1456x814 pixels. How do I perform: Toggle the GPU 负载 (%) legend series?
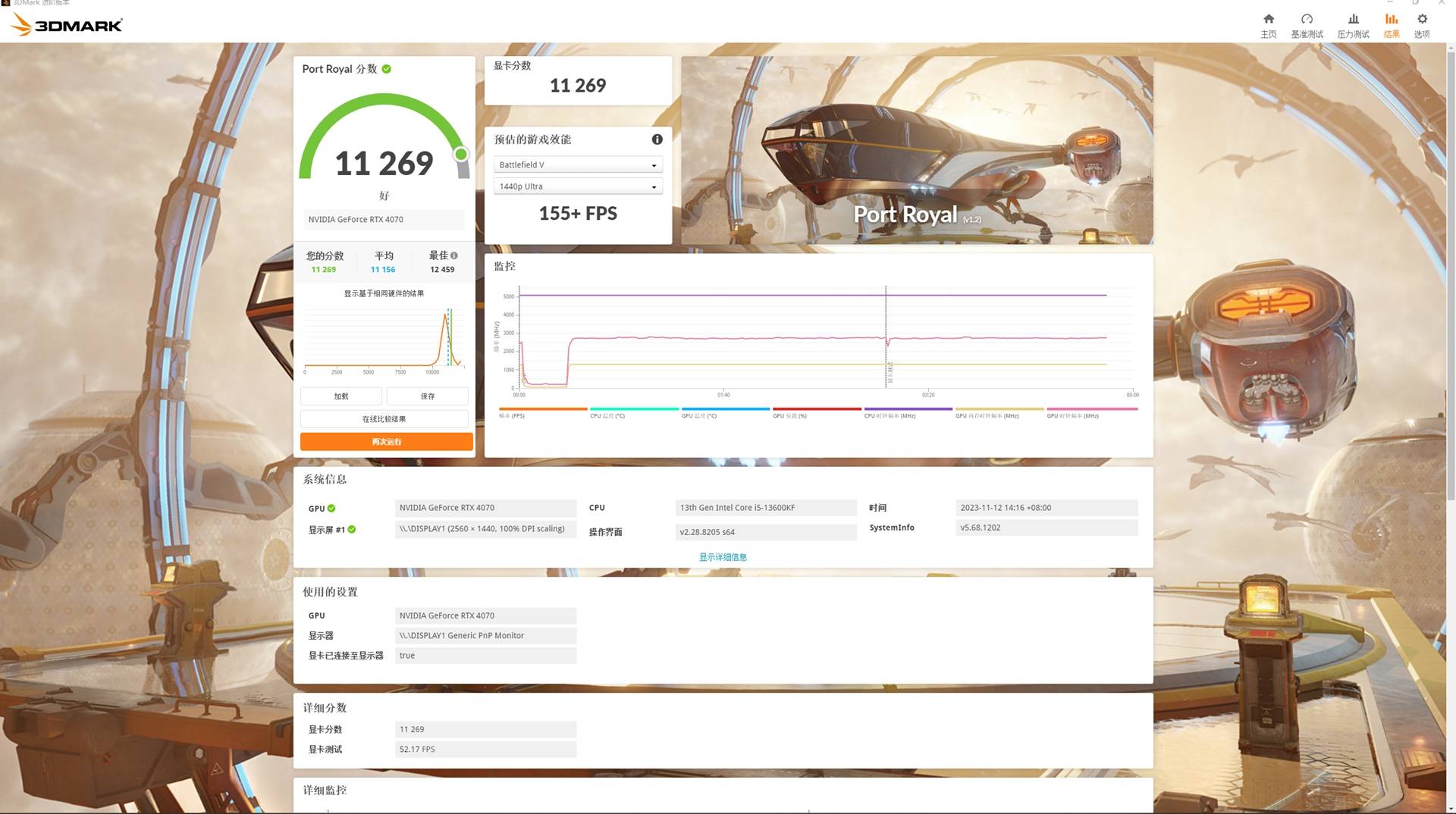click(x=789, y=415)
